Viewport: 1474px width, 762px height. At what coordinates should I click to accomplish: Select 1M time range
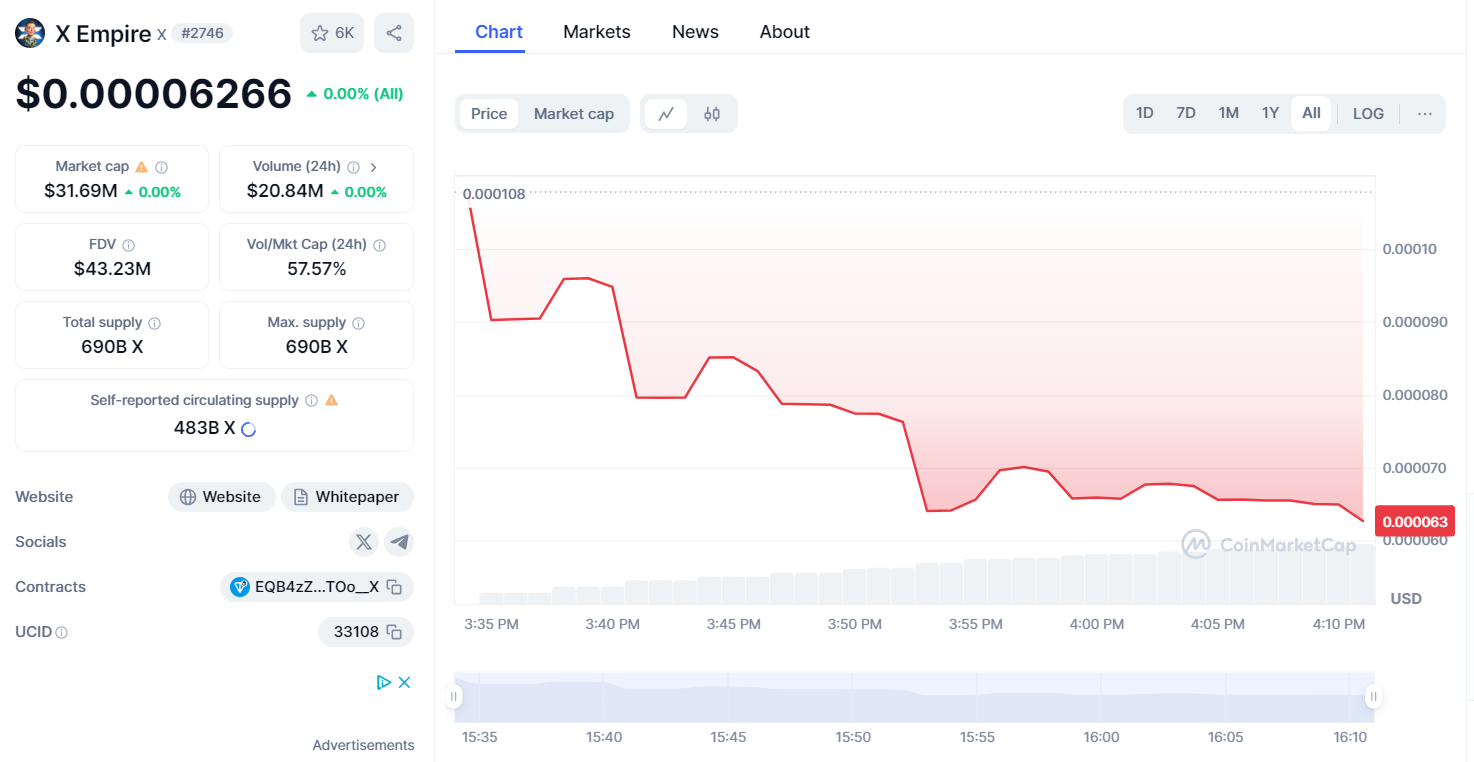[x=1229, y=114]
